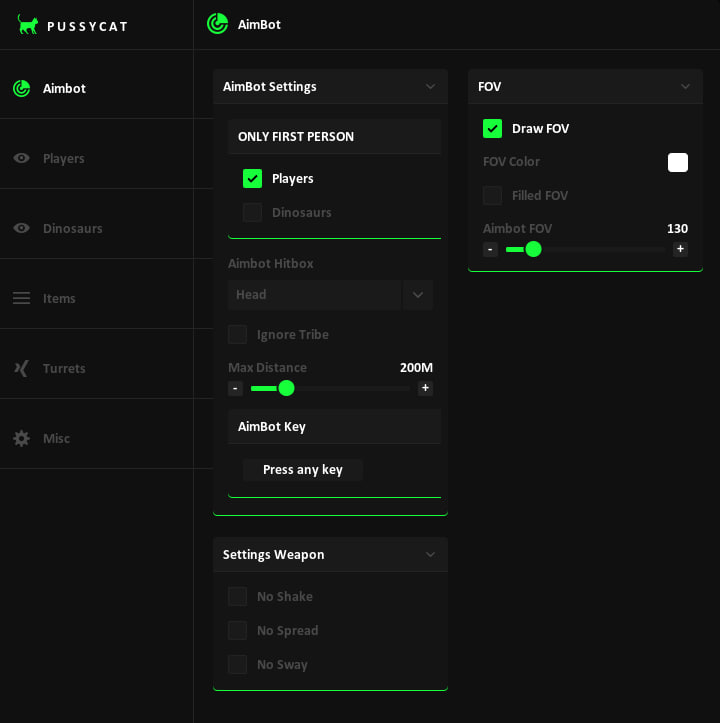Open the Misc section label in the sidebar
720x723 pixels.
coord(56,438)
